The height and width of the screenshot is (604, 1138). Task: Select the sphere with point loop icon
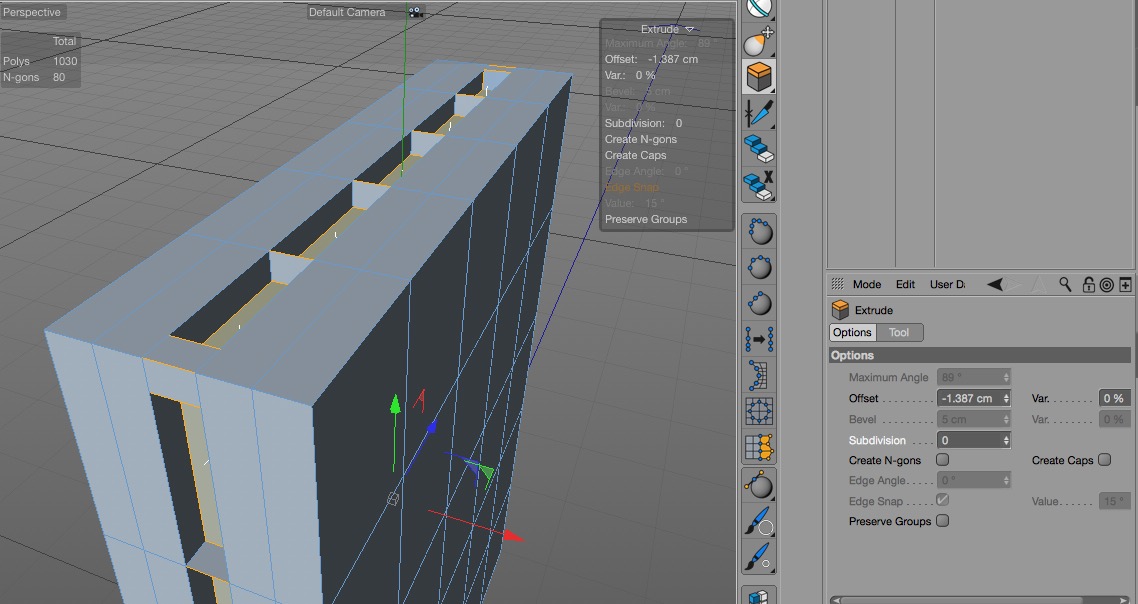[x=759, y=232]
